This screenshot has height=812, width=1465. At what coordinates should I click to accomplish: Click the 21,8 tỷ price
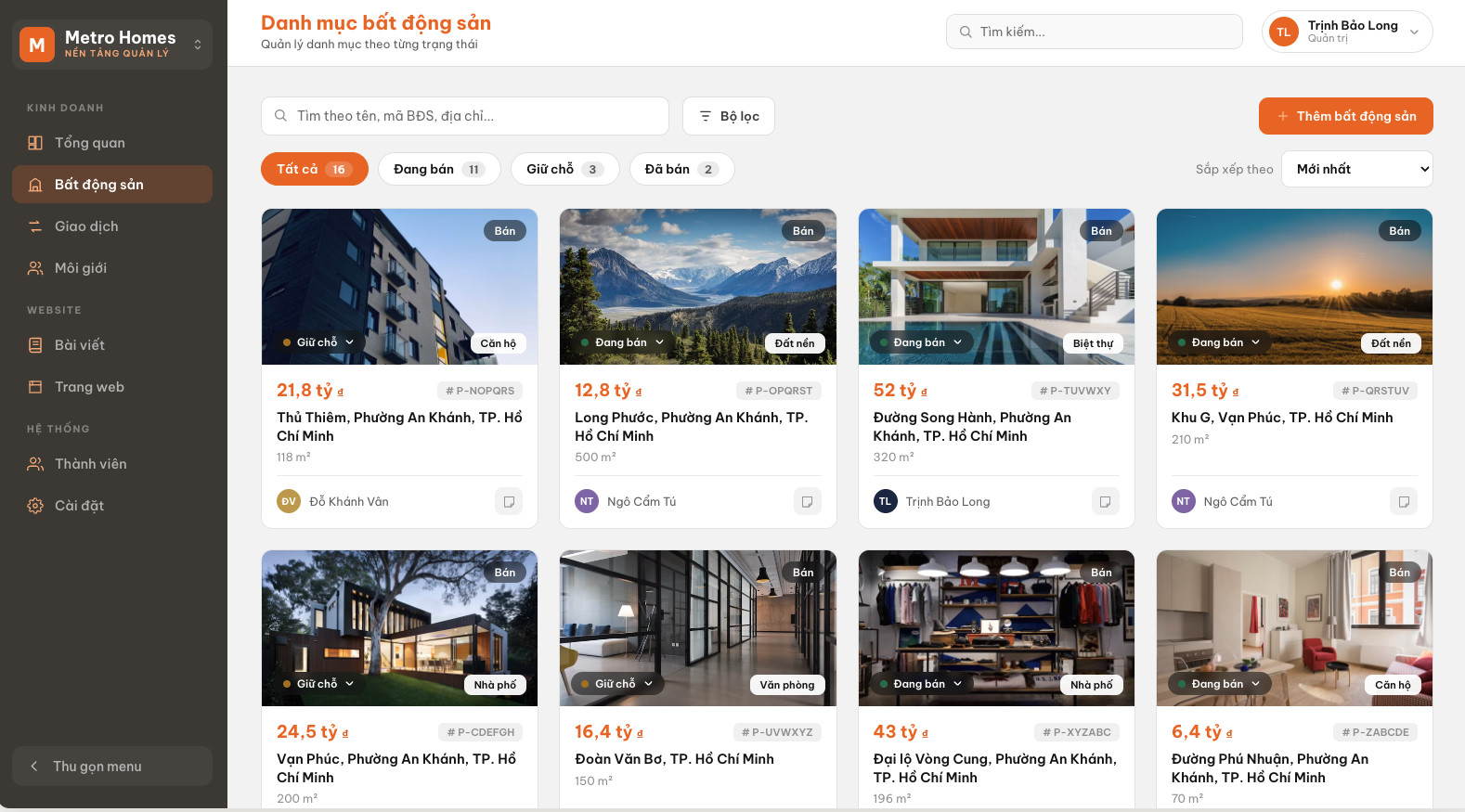pos(310,391)
